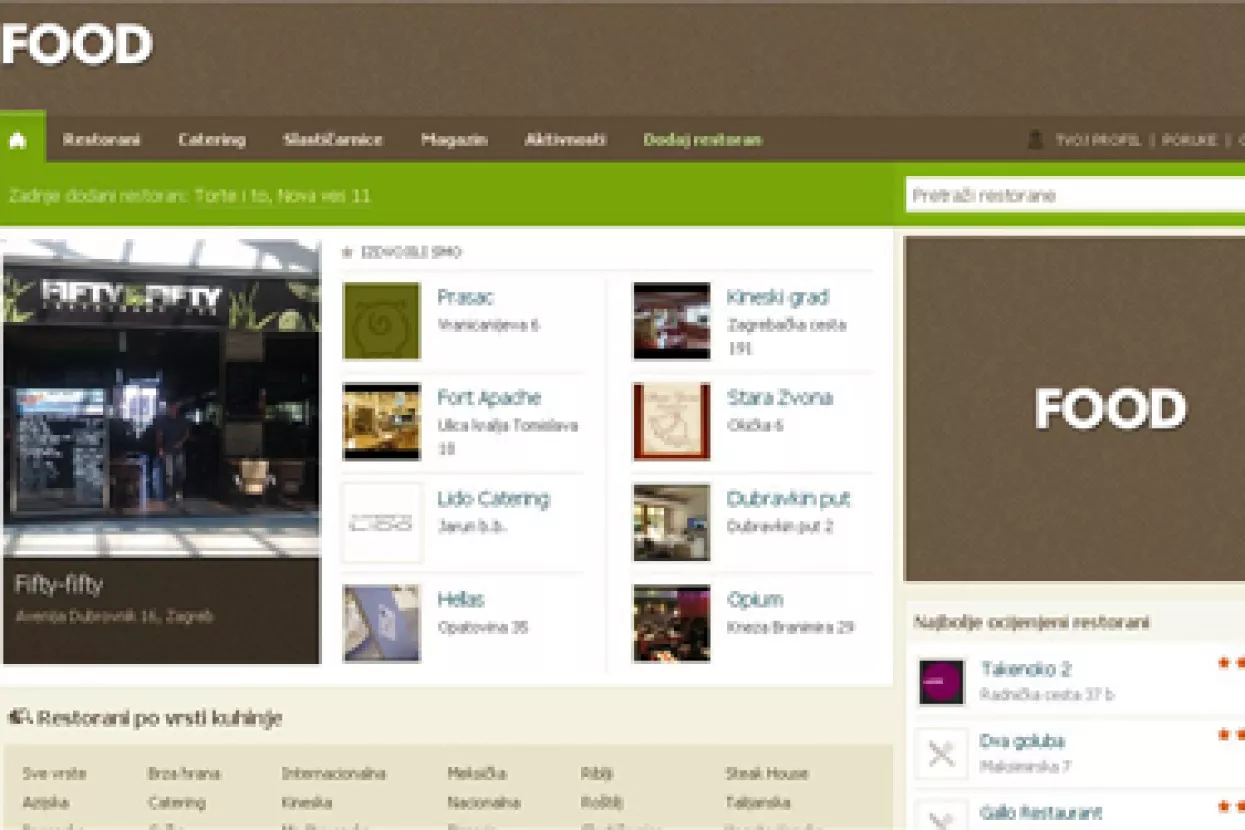This screenshot has height=830, width=1245.
Task: Open the Dubravkin put thumbnail image
Action: coord(672,523)
